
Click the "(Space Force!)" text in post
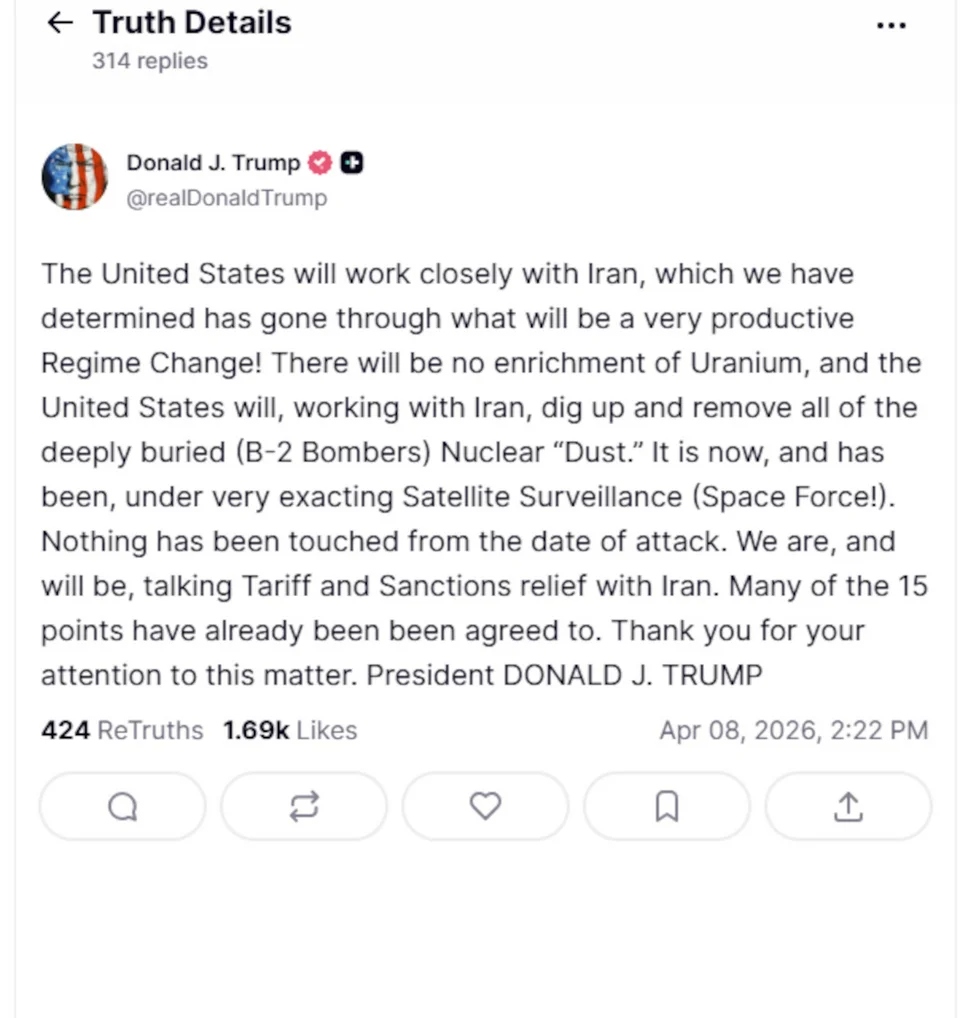point(811,497)
